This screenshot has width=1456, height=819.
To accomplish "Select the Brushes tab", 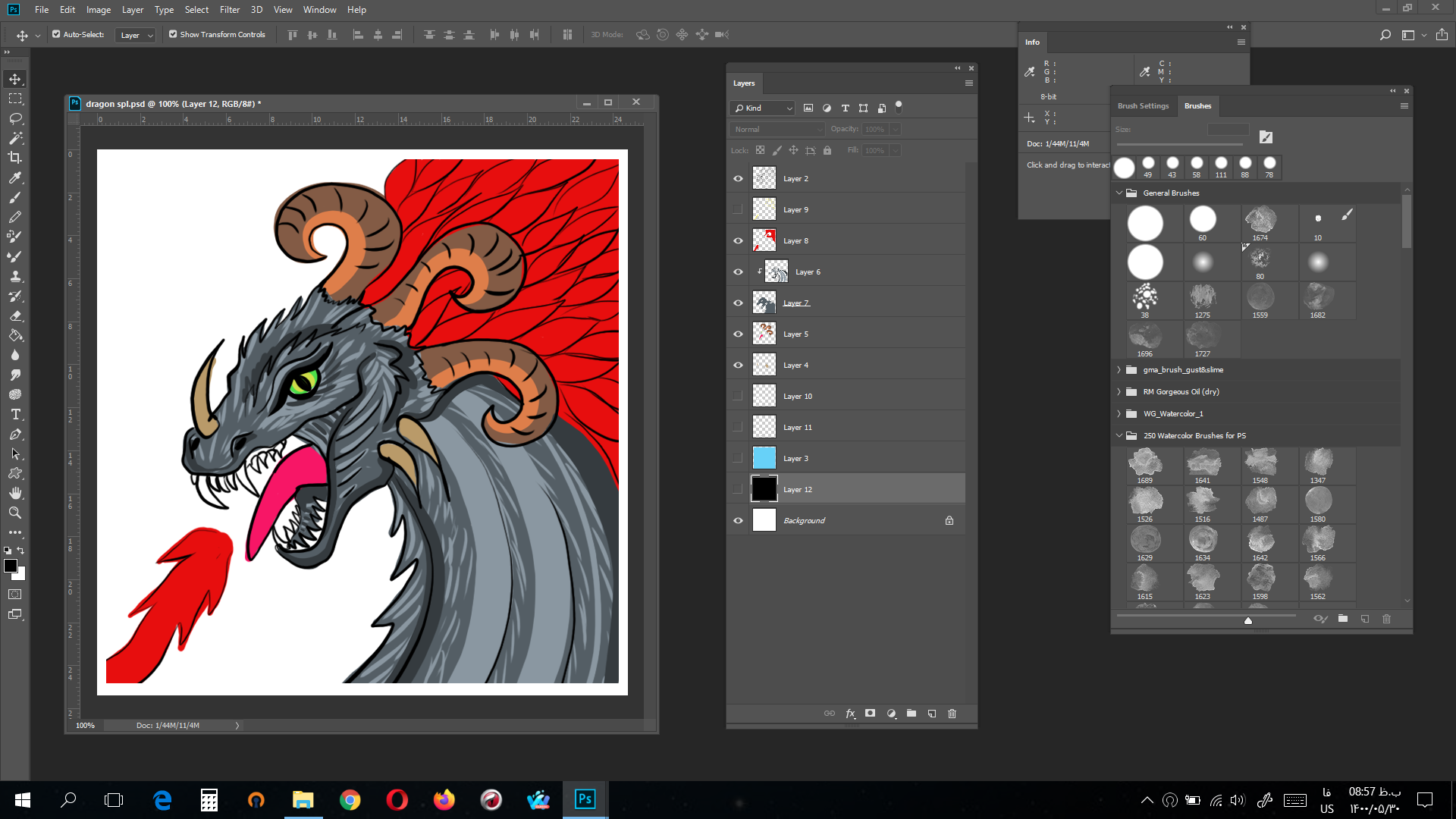I will 1197,106.
